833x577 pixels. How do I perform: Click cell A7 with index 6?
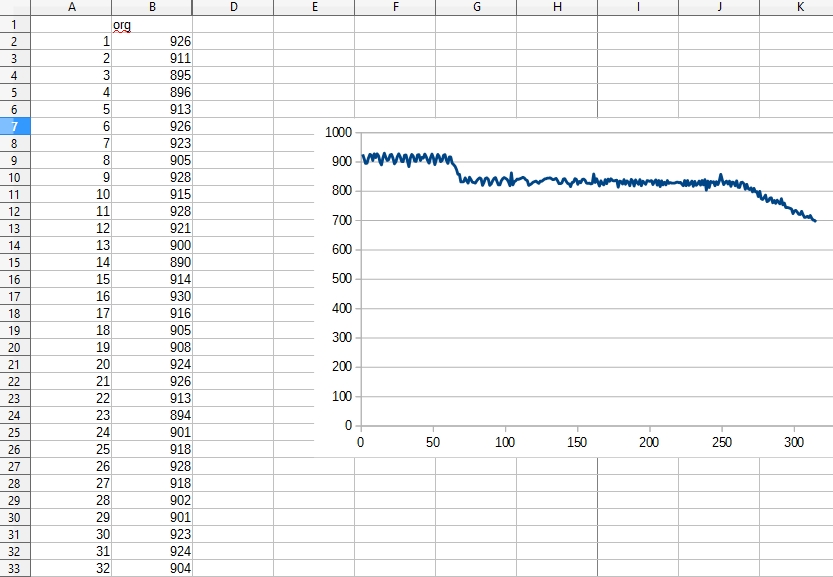(71, 126)
